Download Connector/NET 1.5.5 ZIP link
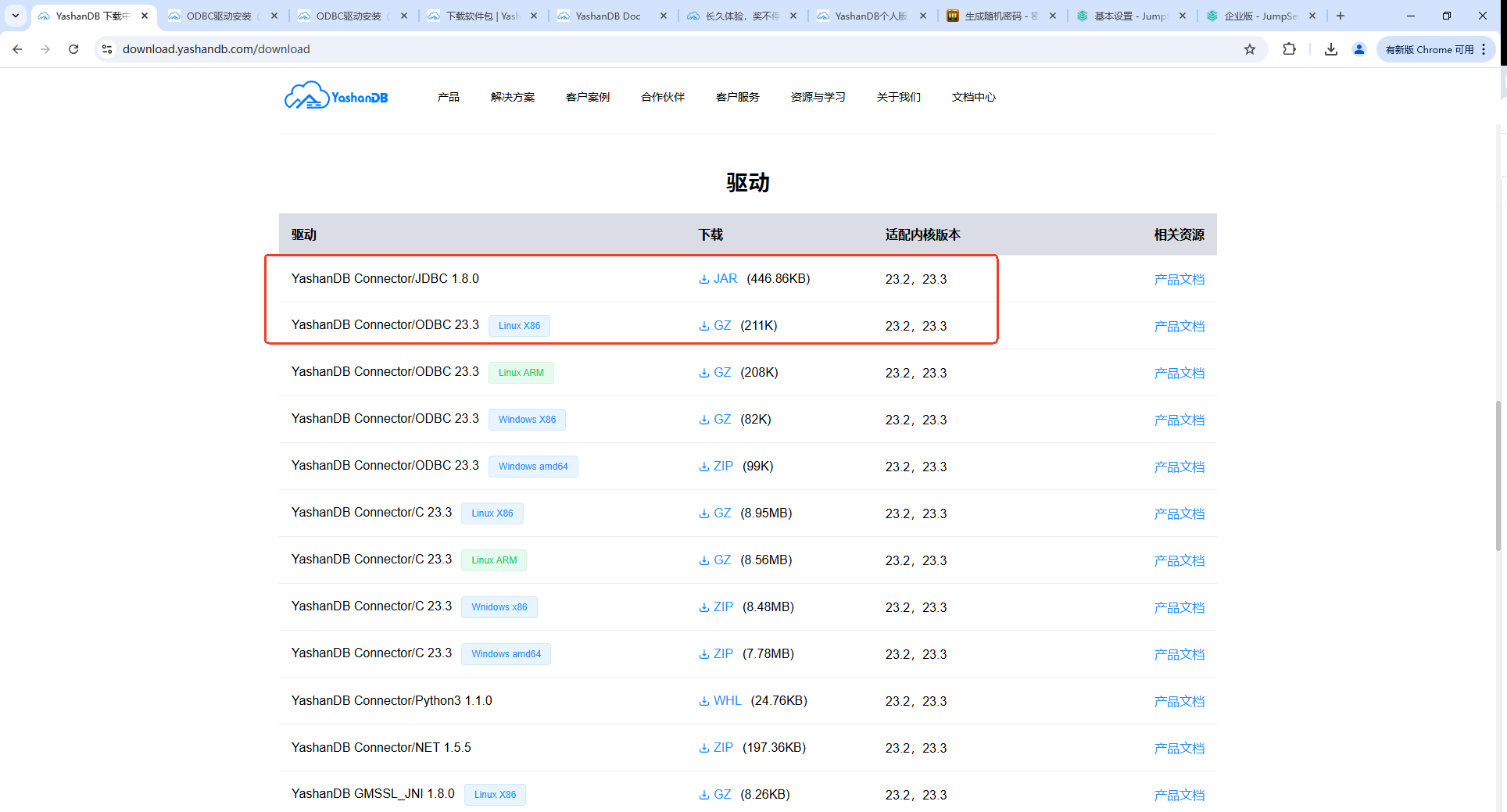 point(723,748)
